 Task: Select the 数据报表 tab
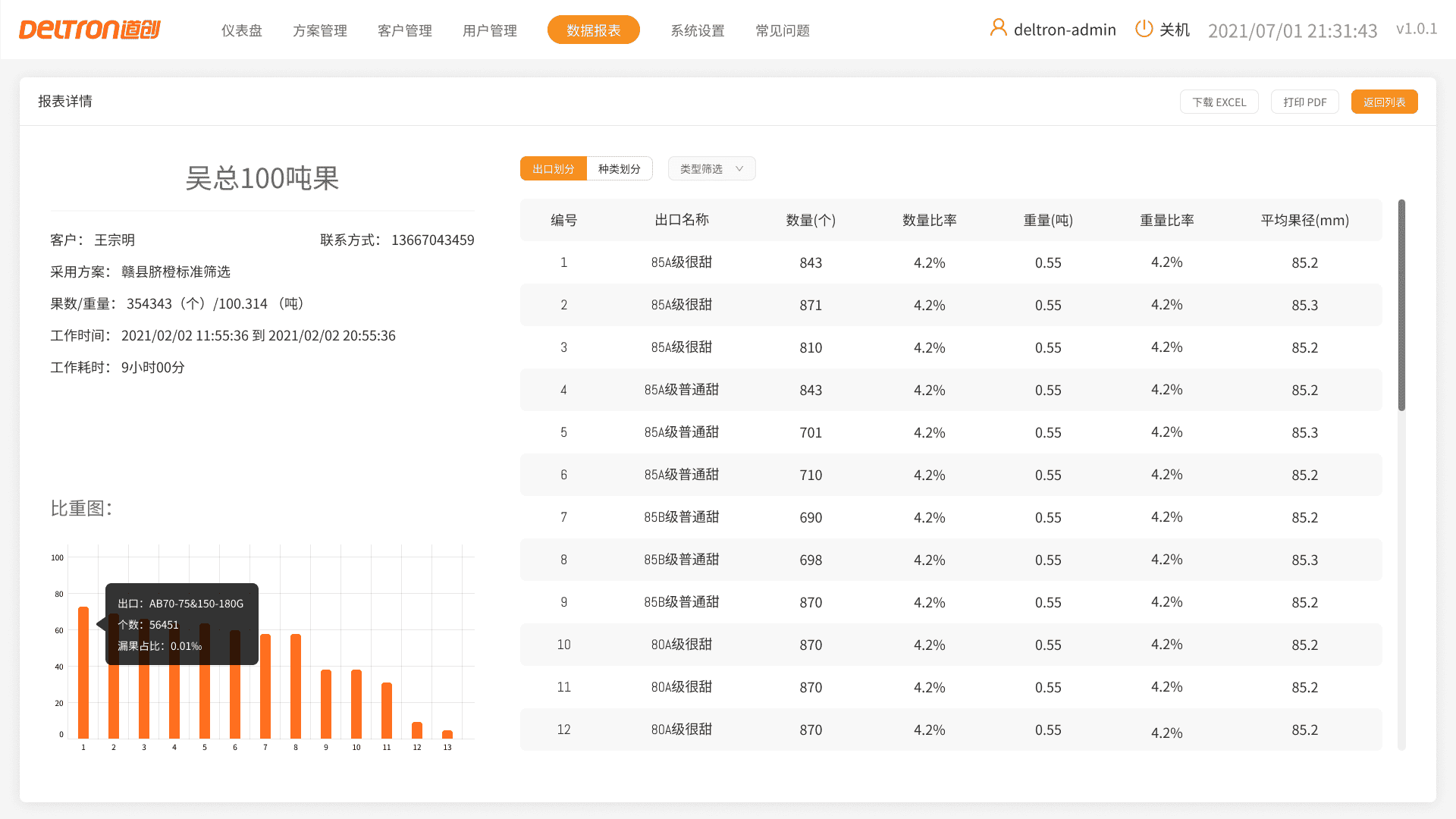click(593, 30)
